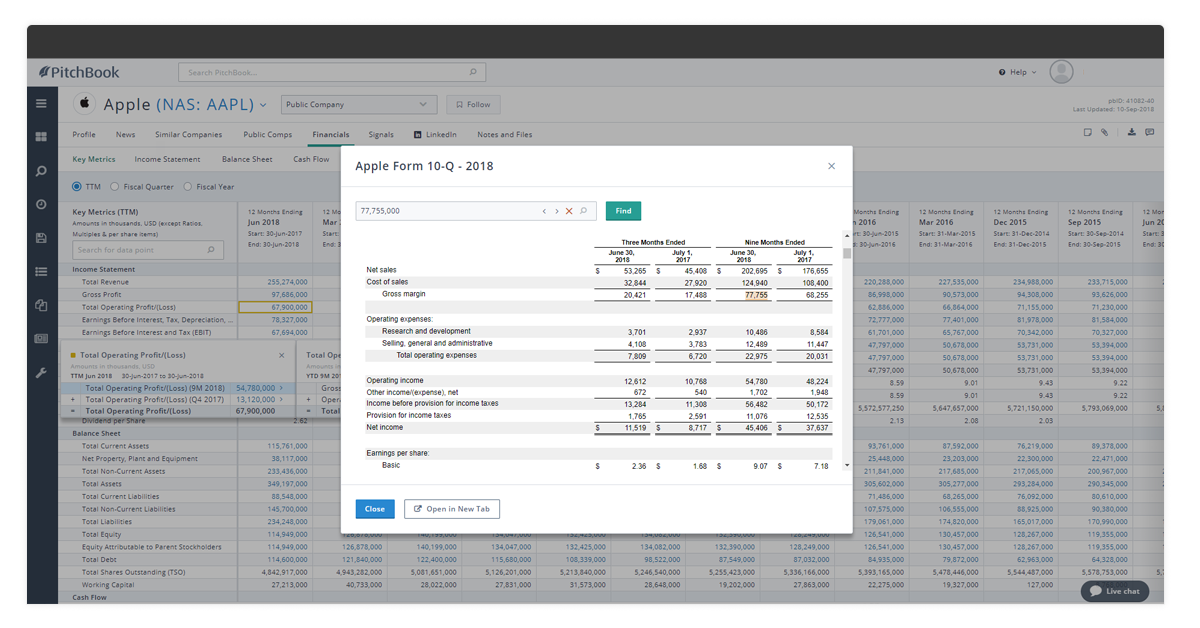The width and height of the screenshot is (1200, 628).
Task: Click the saved items disk icon in sidebar
Action: point(41,238)
